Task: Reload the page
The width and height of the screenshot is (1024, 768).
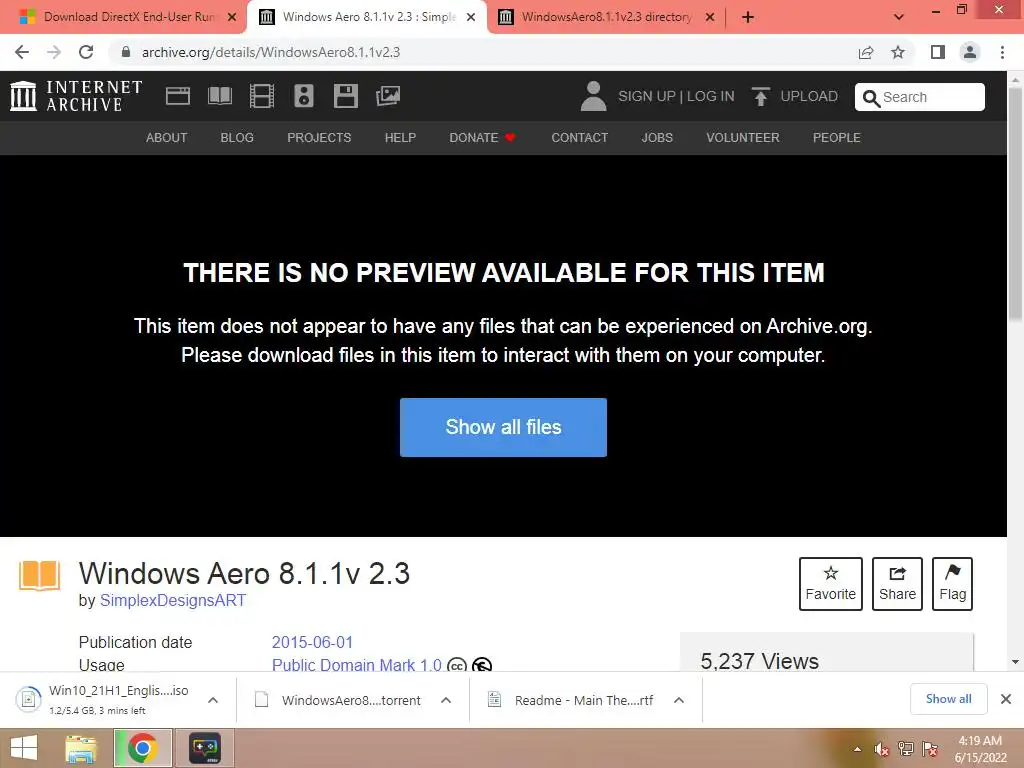Action: (86, 52)
